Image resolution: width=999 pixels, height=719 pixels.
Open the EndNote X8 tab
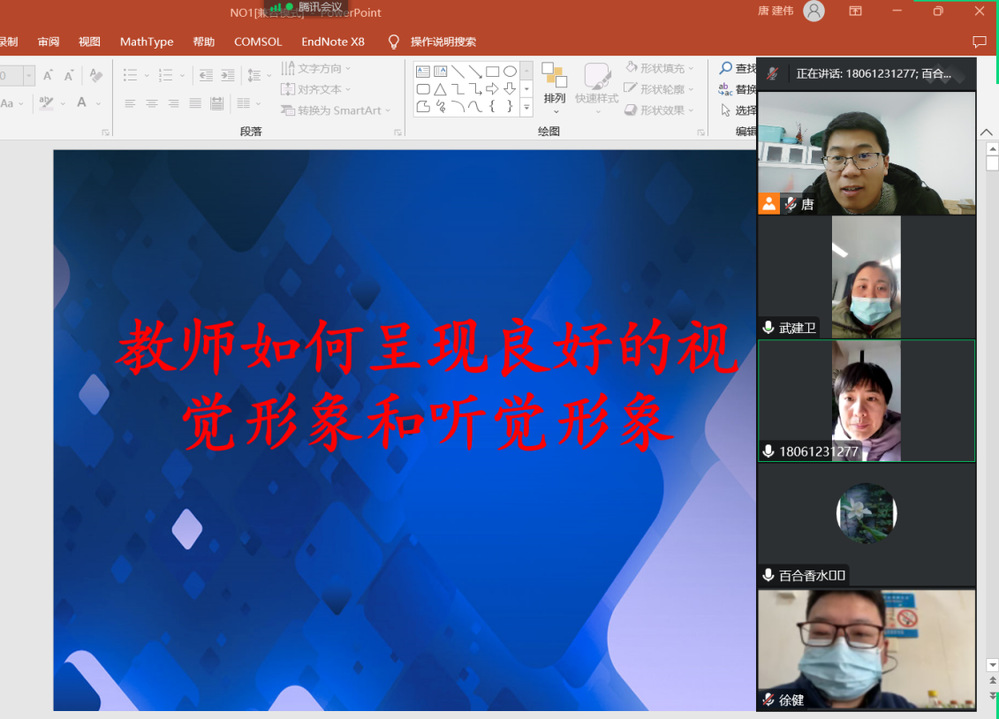(333, 42)
